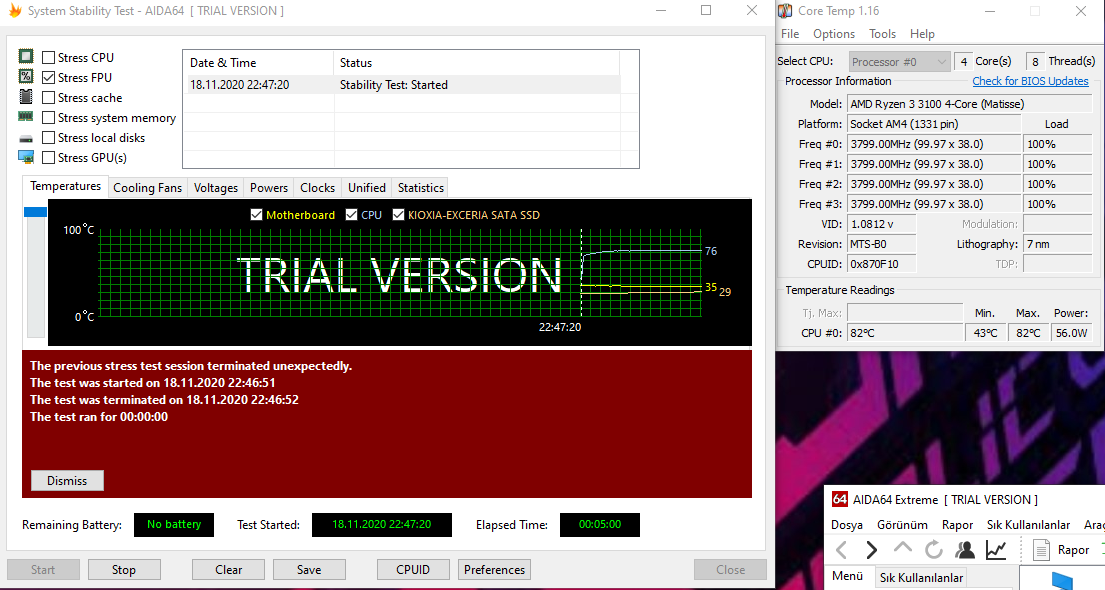Switch to the Unified tab
This screenshot has height=590, width=1105.
pyautogui.click(x=366, y=188)
